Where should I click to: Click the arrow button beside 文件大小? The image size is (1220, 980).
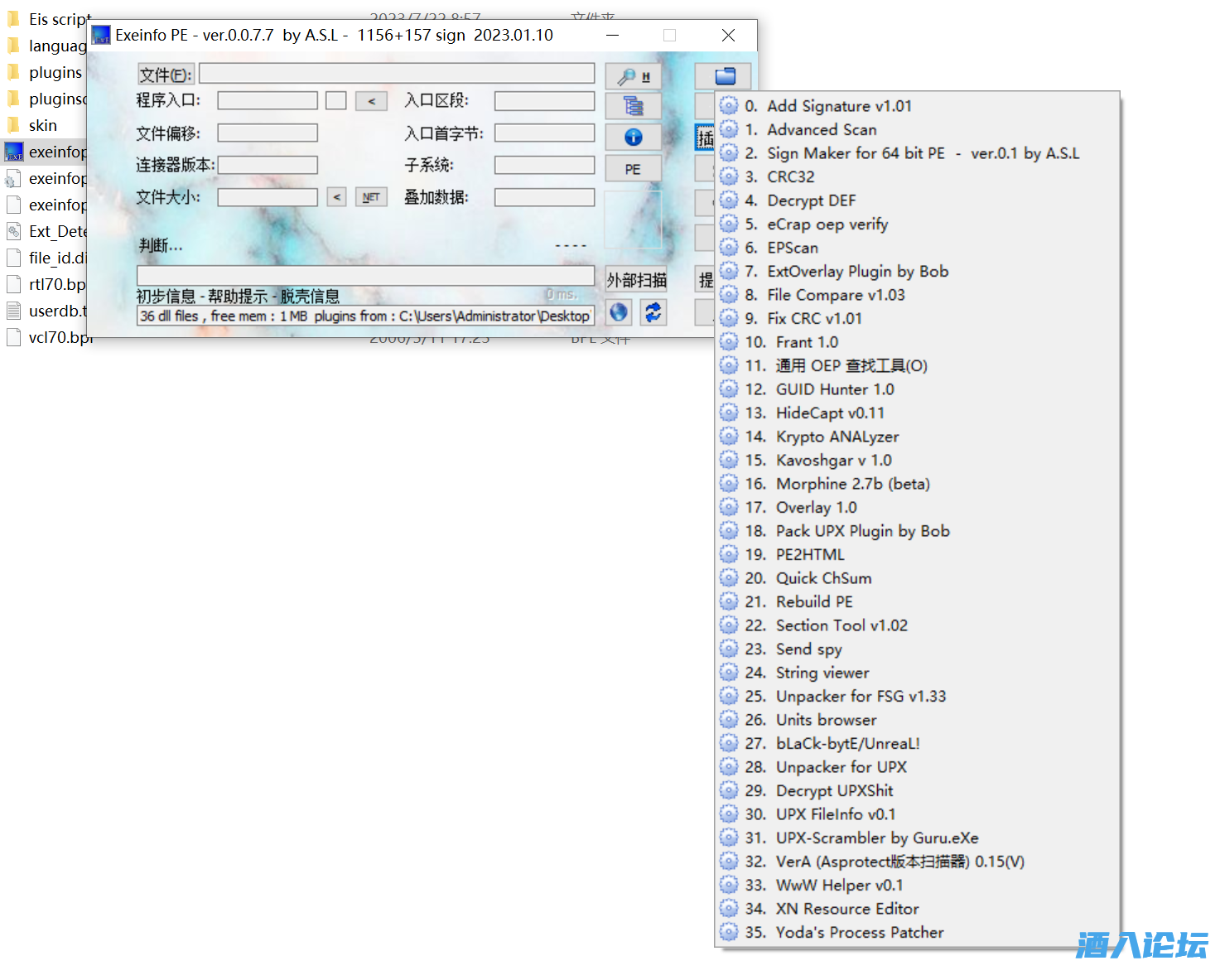click(x=336, y=197)
